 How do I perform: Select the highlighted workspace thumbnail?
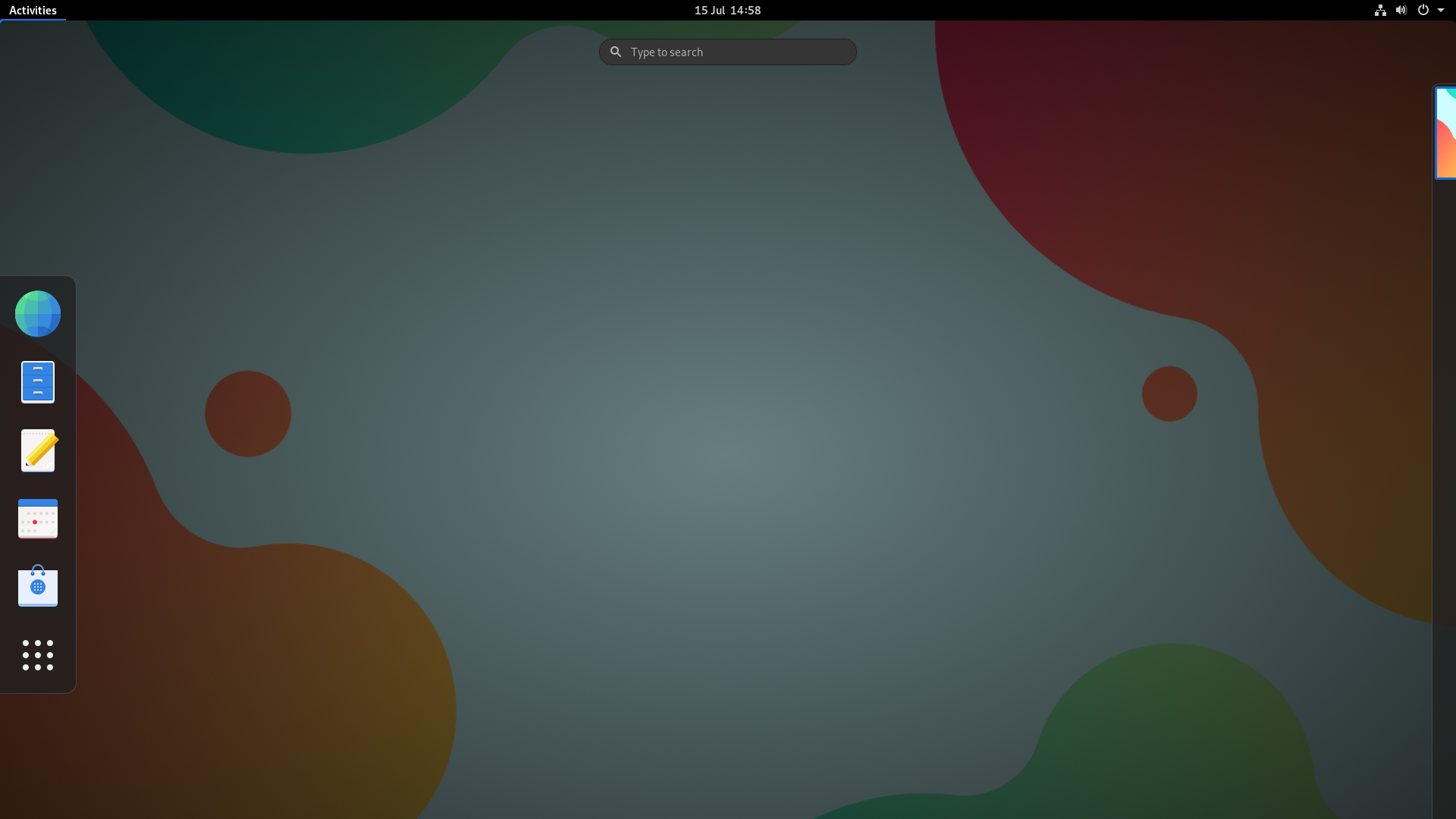click(x=1445, y=133)
